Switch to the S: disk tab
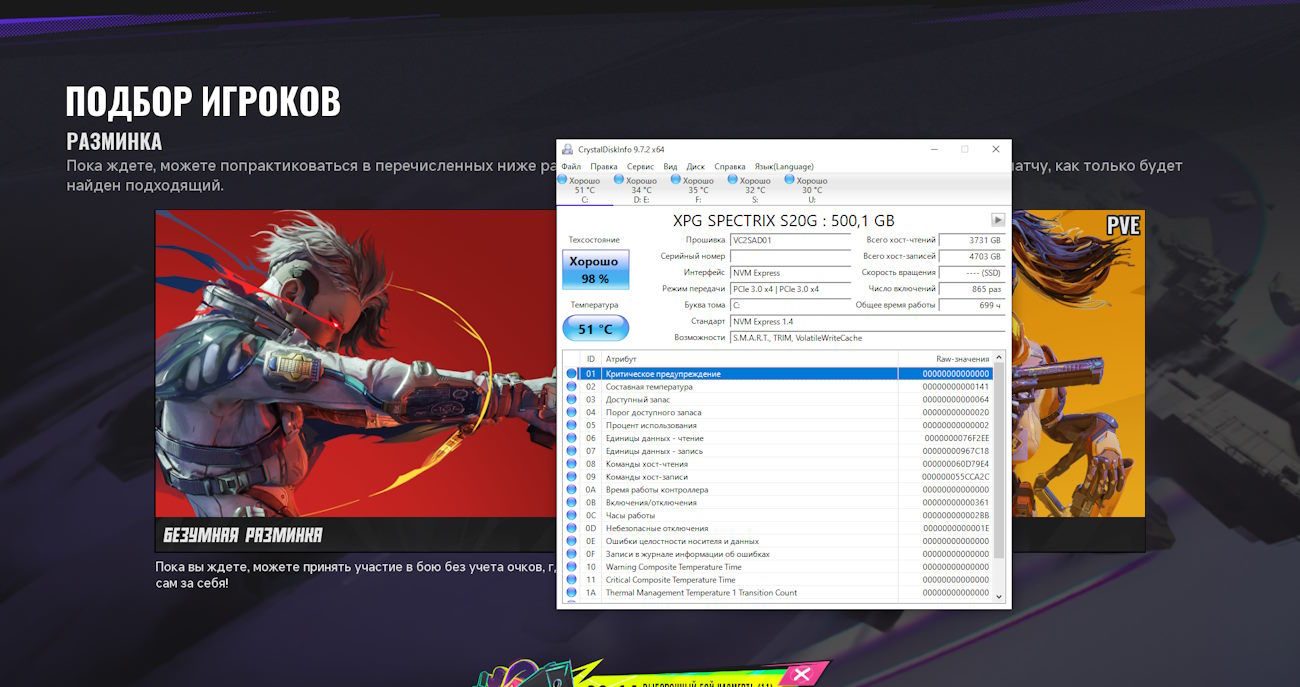This screenshot has height=687, width=1300. pos(755,189)
